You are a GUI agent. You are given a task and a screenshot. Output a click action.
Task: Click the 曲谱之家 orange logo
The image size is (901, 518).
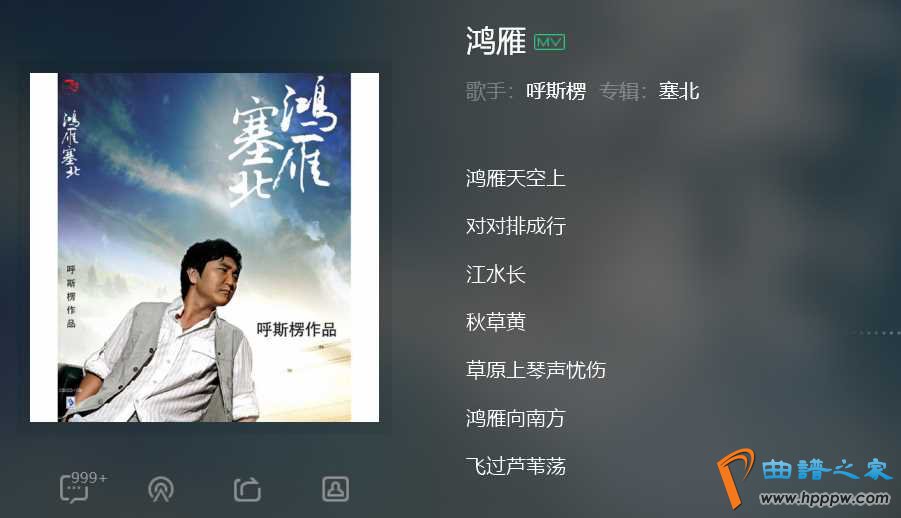click(735, 478)
